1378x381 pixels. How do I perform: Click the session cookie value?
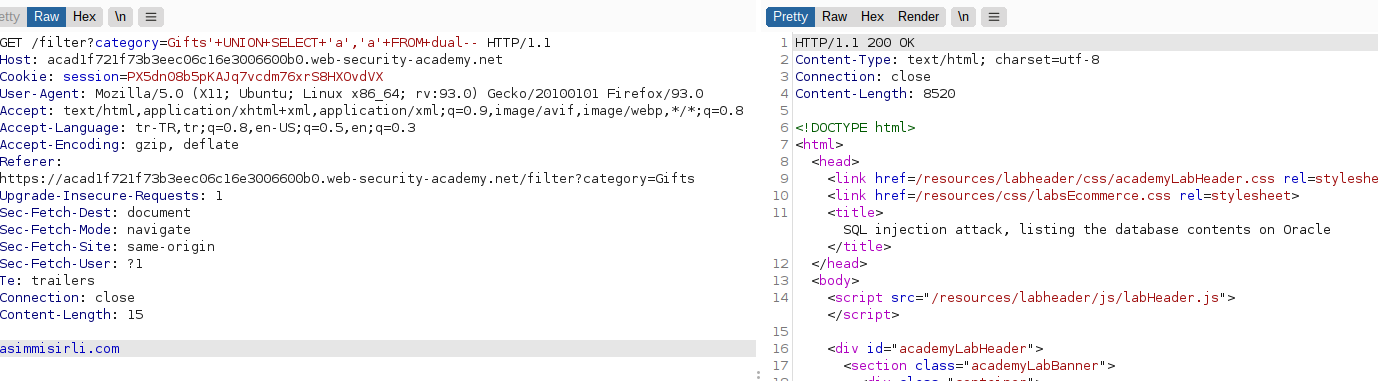(255, 76)
